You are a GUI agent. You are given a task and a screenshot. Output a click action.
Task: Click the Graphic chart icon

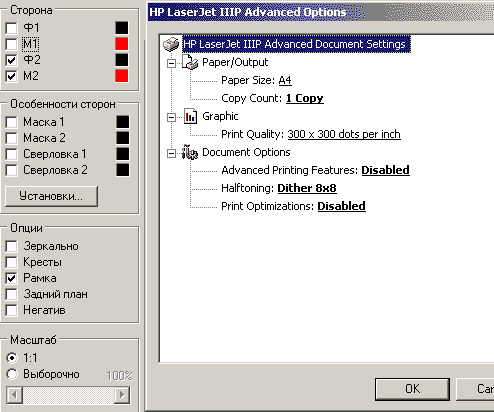[190, 116]
